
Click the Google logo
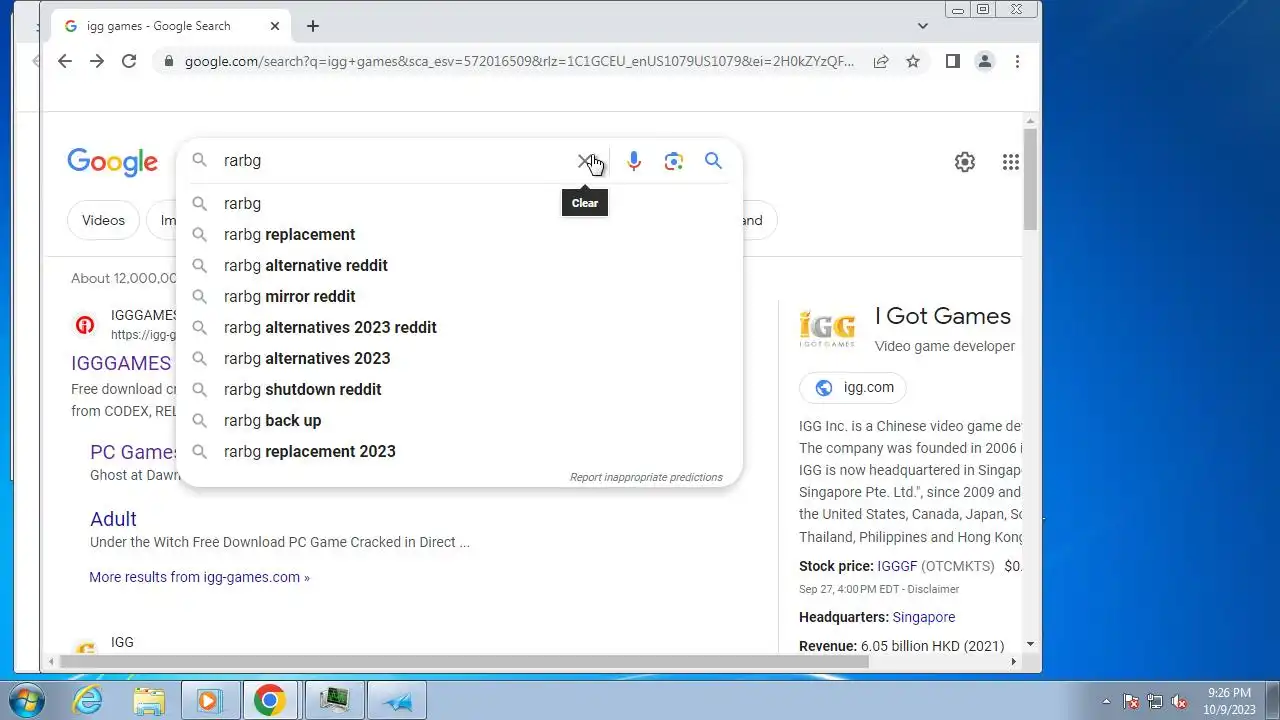coord(112,162)
